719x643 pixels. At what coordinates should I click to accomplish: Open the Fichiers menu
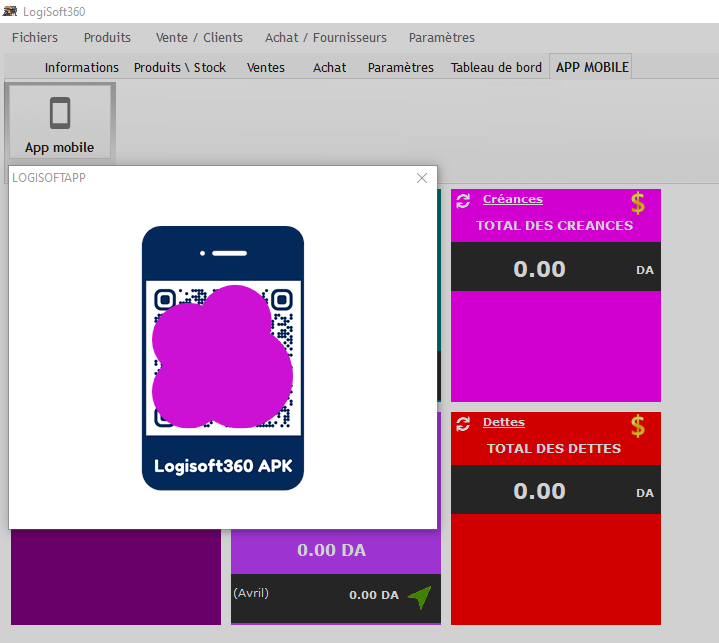(35, 38)
